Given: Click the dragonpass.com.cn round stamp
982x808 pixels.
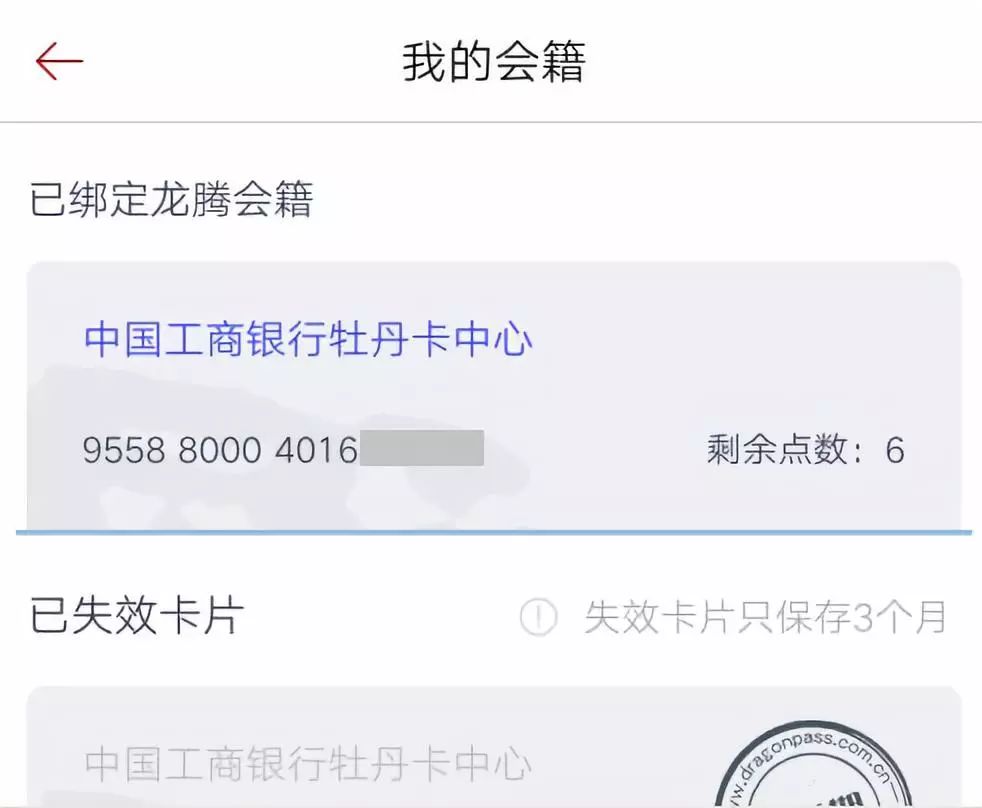Looking at the screenshot, I should point(814,764).
